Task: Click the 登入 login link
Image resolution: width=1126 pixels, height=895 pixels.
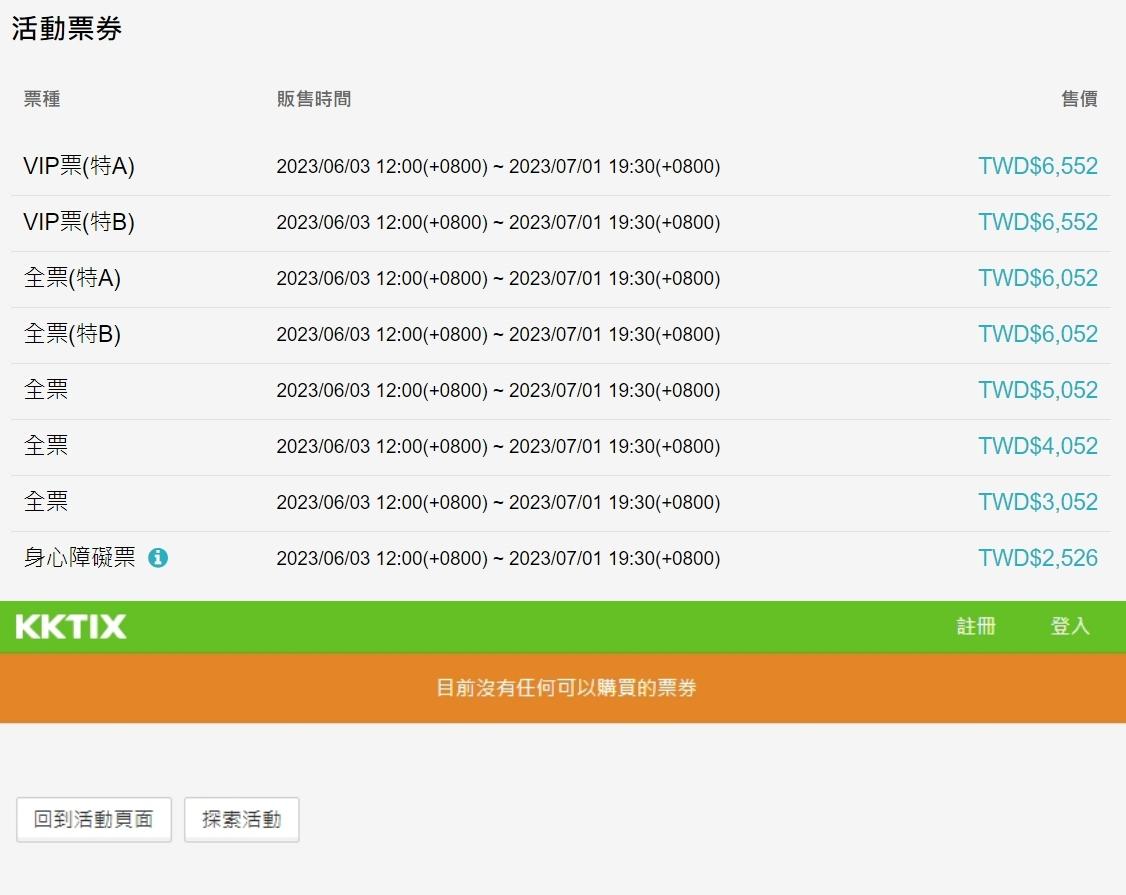Action: coord(1070,626)
